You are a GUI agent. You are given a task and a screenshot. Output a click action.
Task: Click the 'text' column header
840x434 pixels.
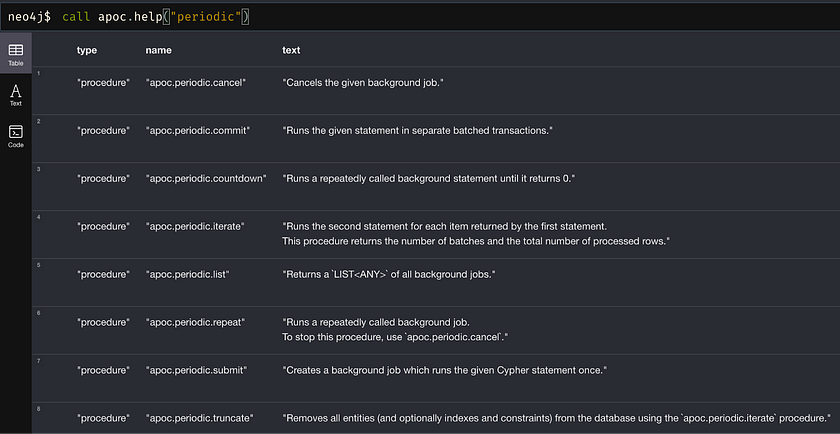point(291,50)
